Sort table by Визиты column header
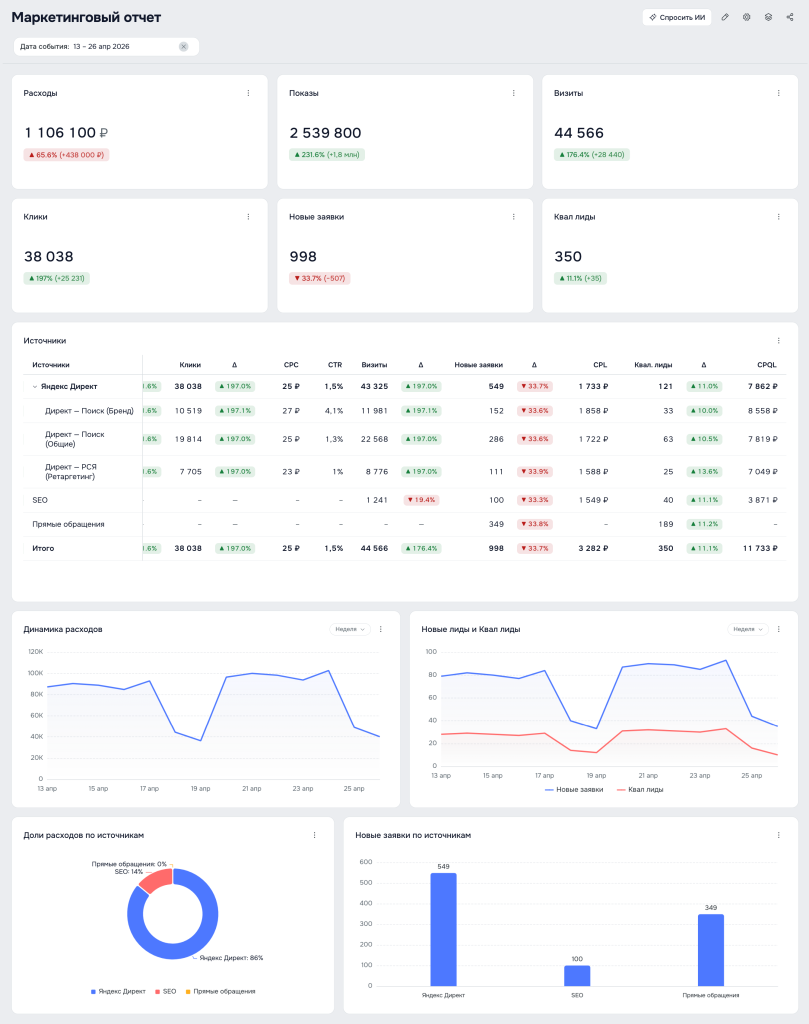 (x=374, y=365)
